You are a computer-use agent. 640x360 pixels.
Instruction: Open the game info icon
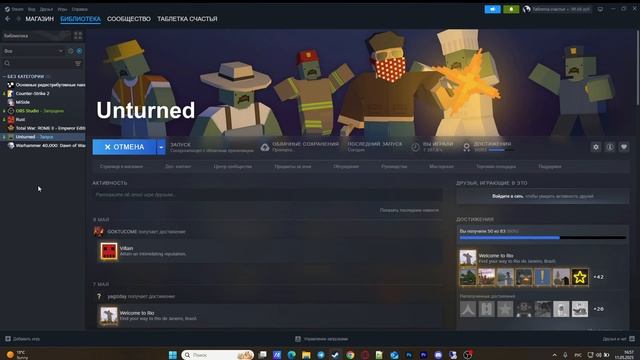610,147
